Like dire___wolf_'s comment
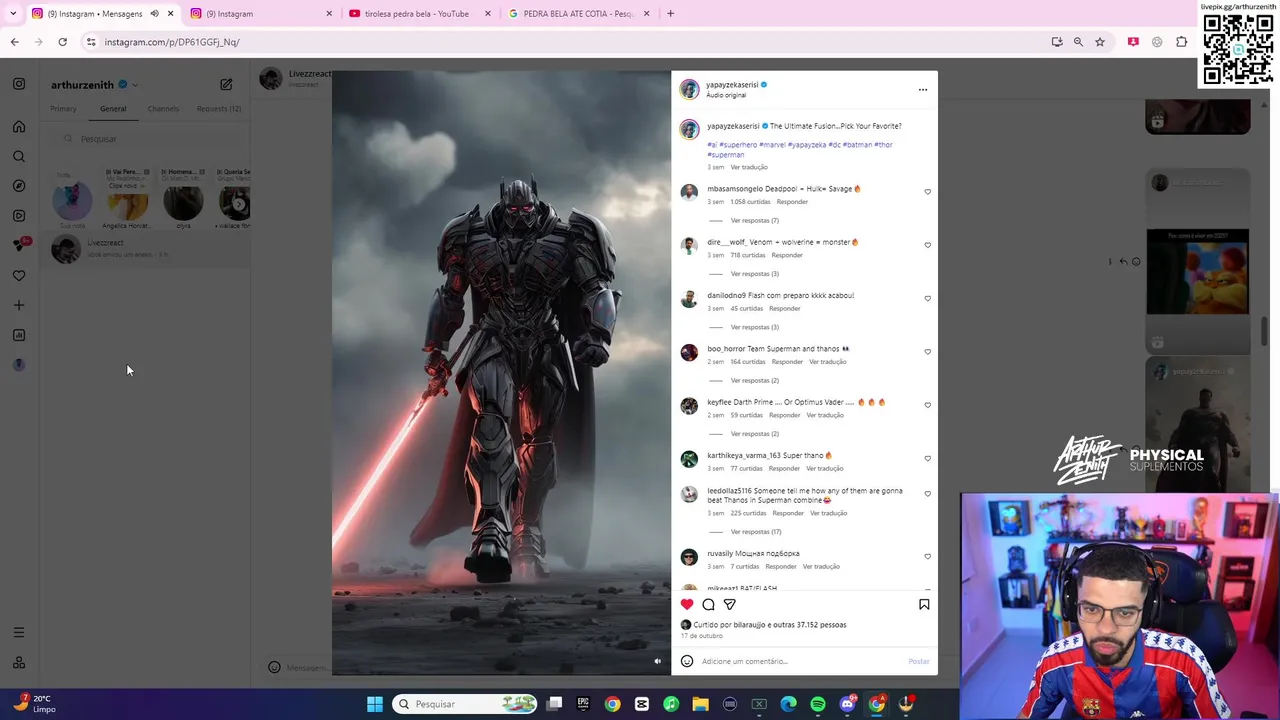 (x=927, y=245)
